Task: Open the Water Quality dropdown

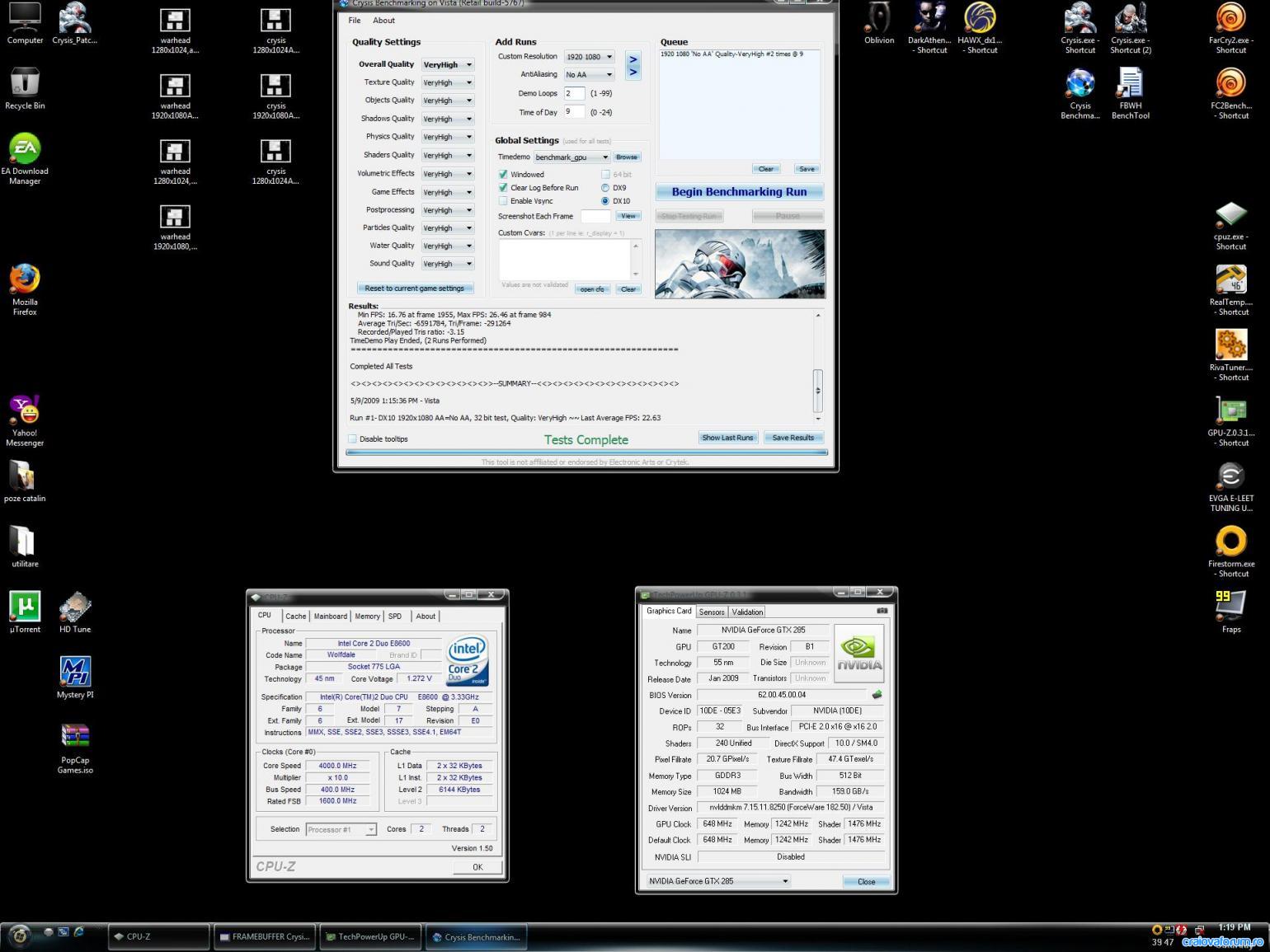Action: (x=448, y=246)
